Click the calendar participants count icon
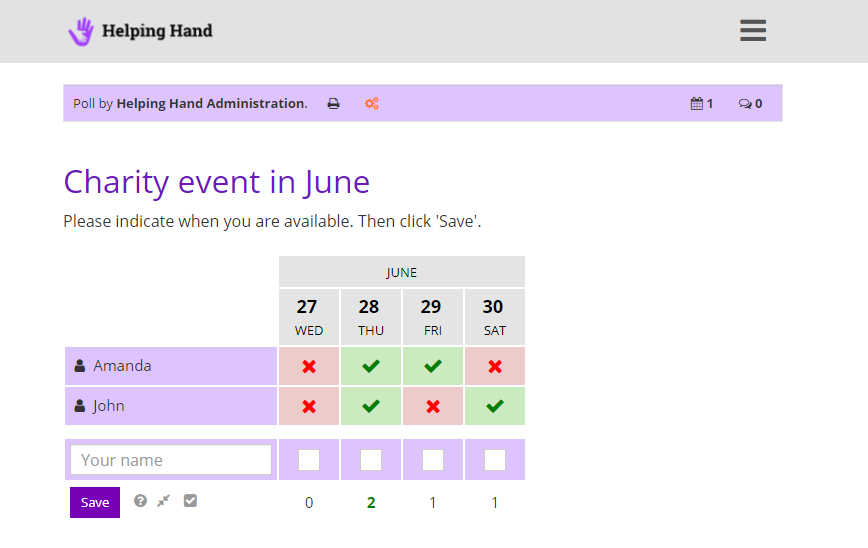868x548 pixels. (x=696, y=104)
